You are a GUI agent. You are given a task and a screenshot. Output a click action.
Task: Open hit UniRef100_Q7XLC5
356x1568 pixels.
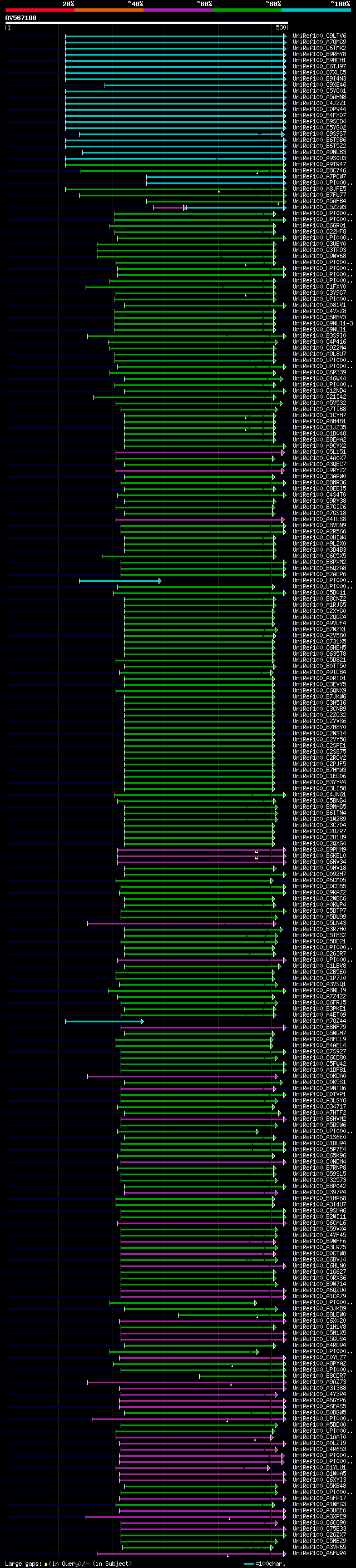click(319, 72)
